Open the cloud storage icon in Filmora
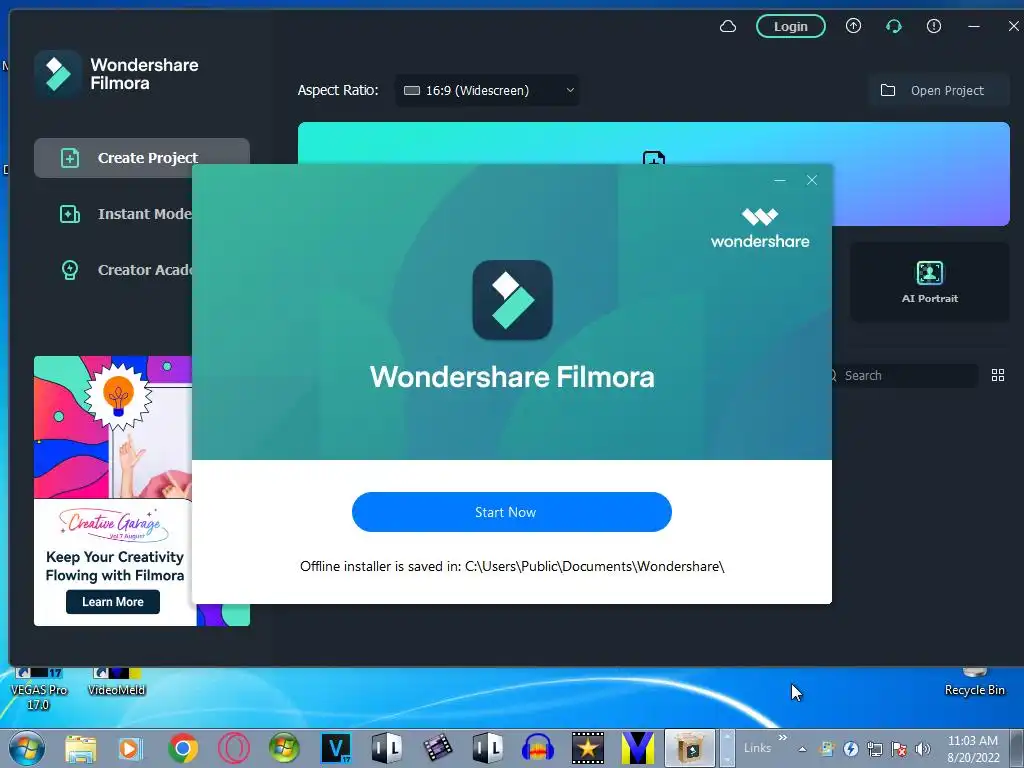 point(728,26)
